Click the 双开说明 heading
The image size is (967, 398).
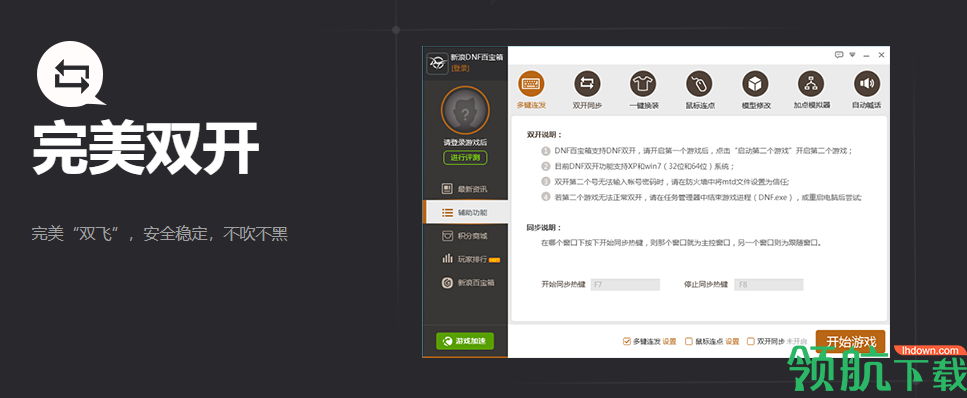(x=544, y=134)
